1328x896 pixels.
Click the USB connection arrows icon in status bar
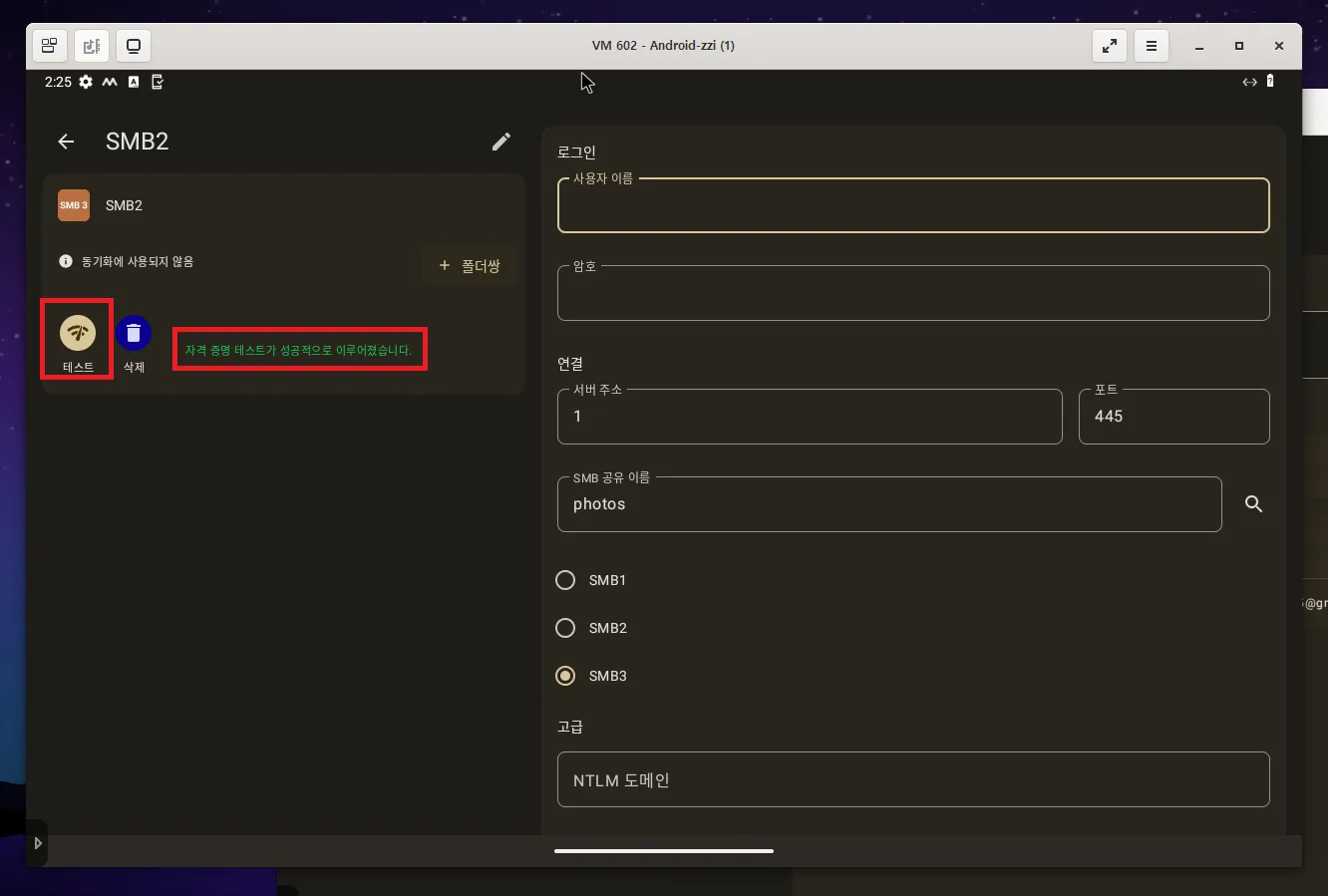click(1250, 82)
